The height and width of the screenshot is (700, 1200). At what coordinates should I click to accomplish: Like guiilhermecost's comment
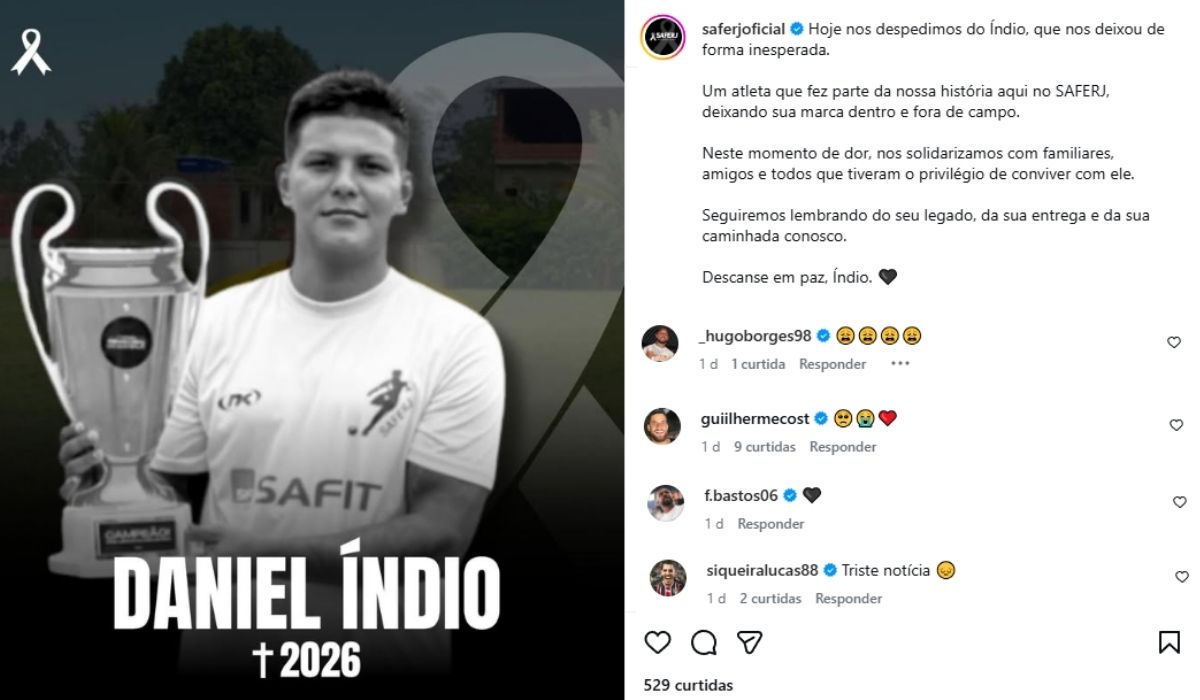pyautogui.click(x=1176, y=425)
